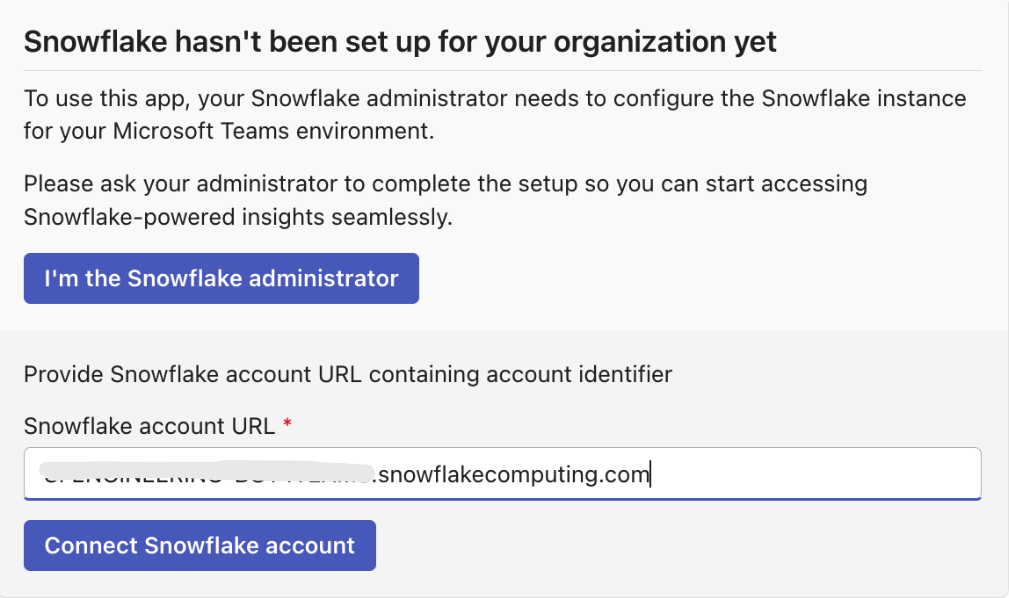This screenshot has height=598, width=1009.
Task: Place cursor after "snowflakecomputing.com" in the field
Action: 651,474
